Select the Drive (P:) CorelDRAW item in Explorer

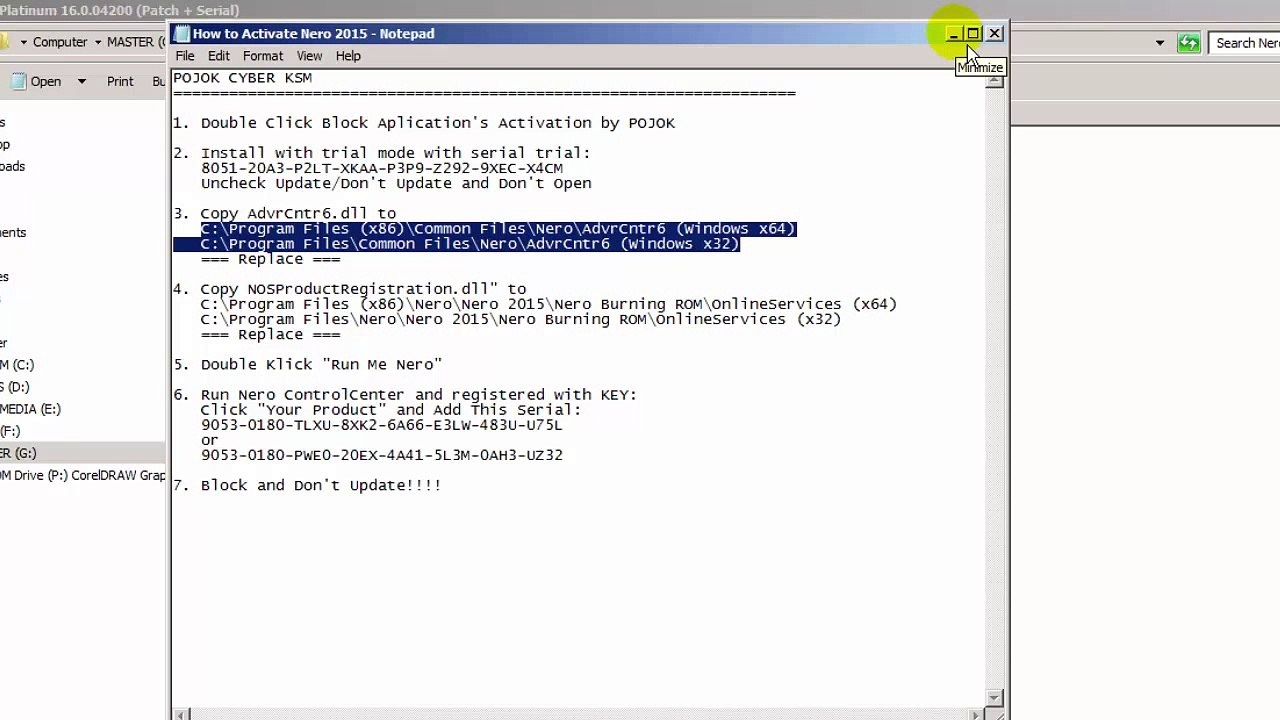[x=83, y=475]
